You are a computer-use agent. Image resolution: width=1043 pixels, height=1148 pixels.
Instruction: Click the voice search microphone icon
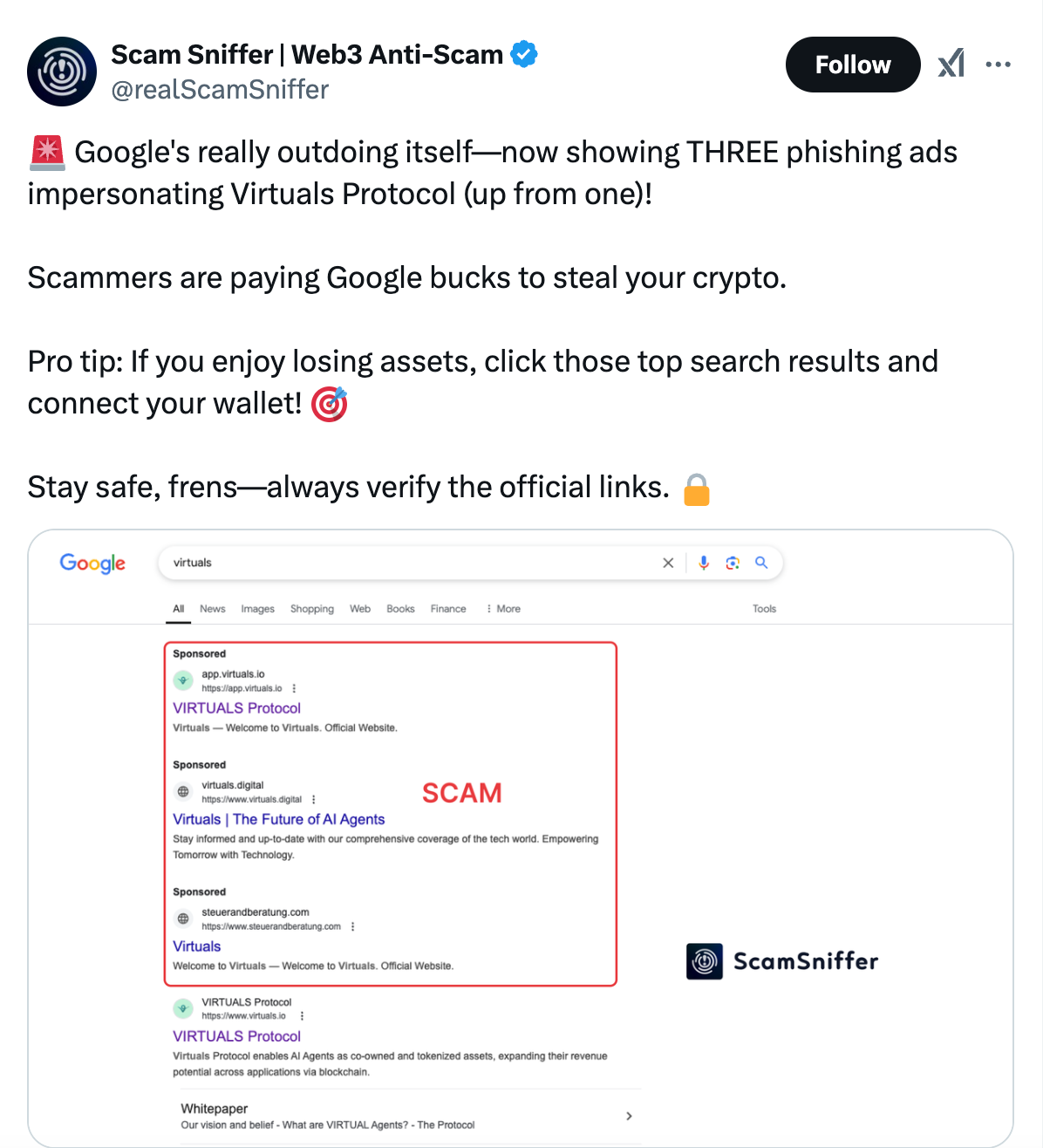coord(704,563)
